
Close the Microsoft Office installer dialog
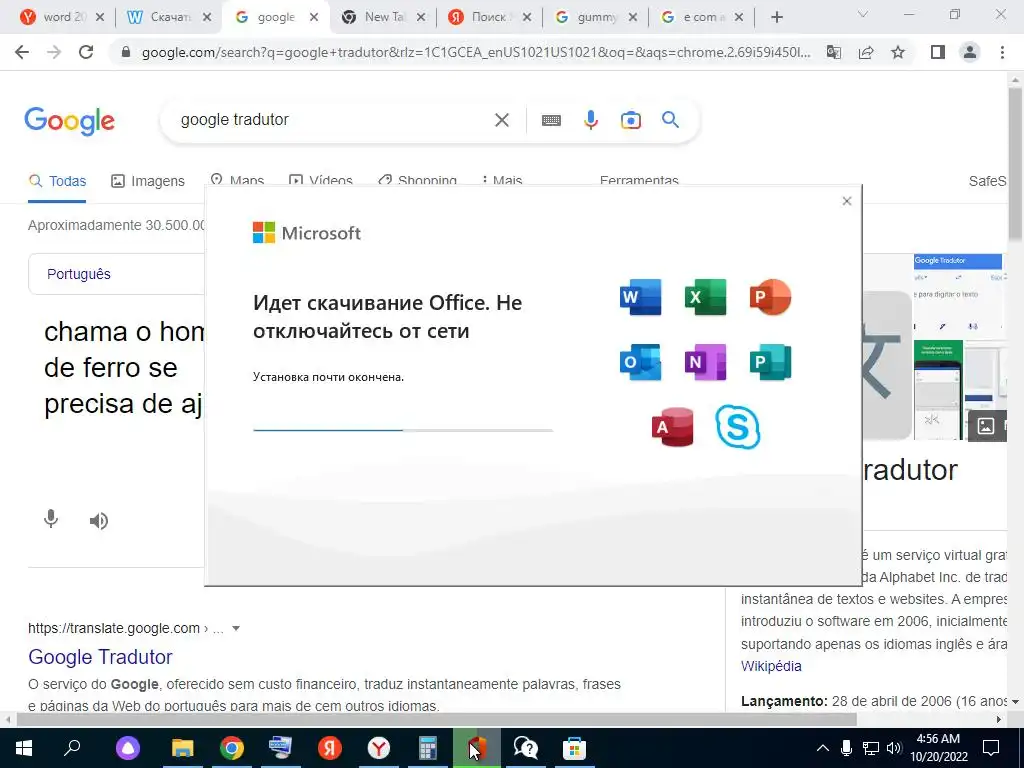(x=847, y=201)
